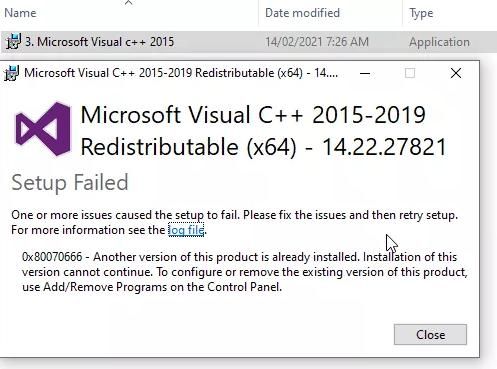This screenshot has height=369, width=497.
Task: Click the greyed-out maximize box
Action: click(410, 73)
